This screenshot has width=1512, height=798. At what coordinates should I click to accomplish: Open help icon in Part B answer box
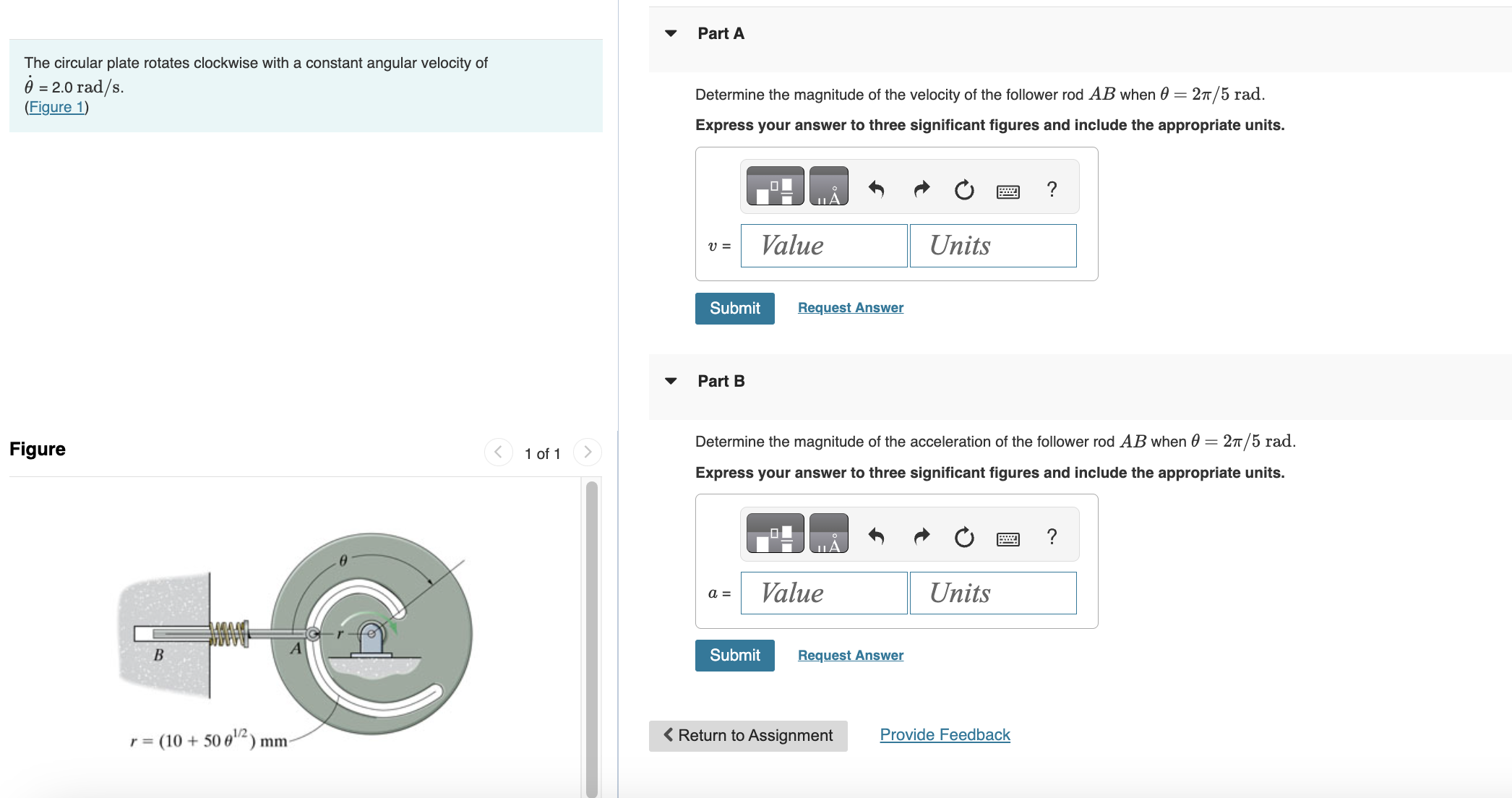[1052, 536]
